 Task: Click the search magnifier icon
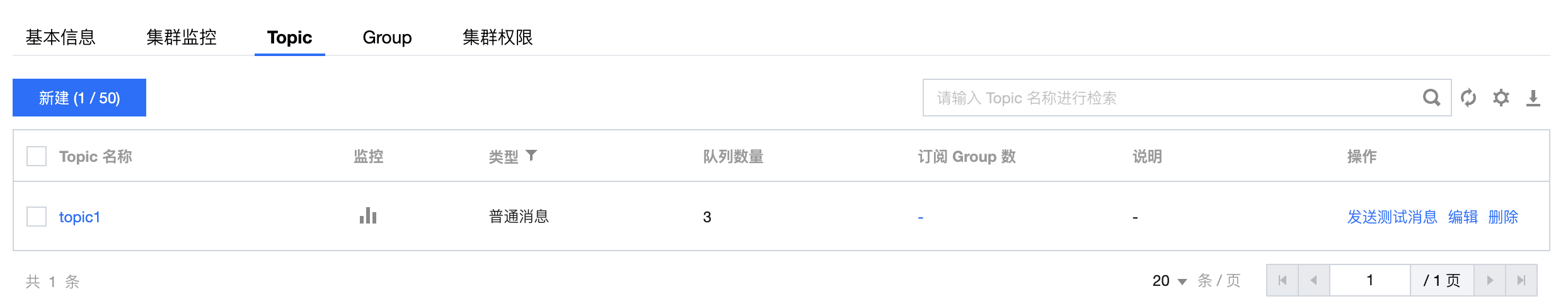click(1431, 98)
